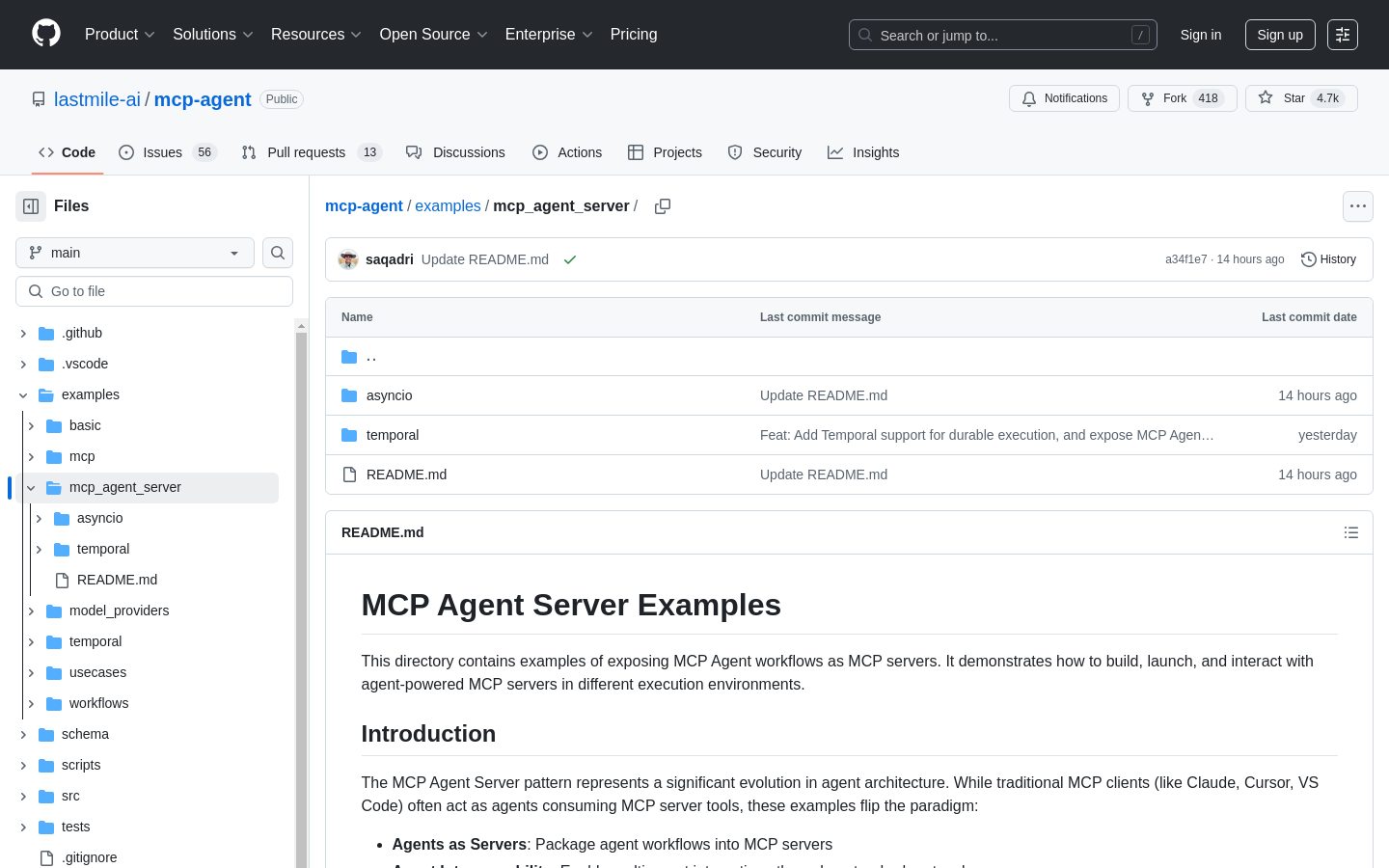This screenshot has height=868, width=1389.
Task: Open commit History
Action: tap(1328, 259)
